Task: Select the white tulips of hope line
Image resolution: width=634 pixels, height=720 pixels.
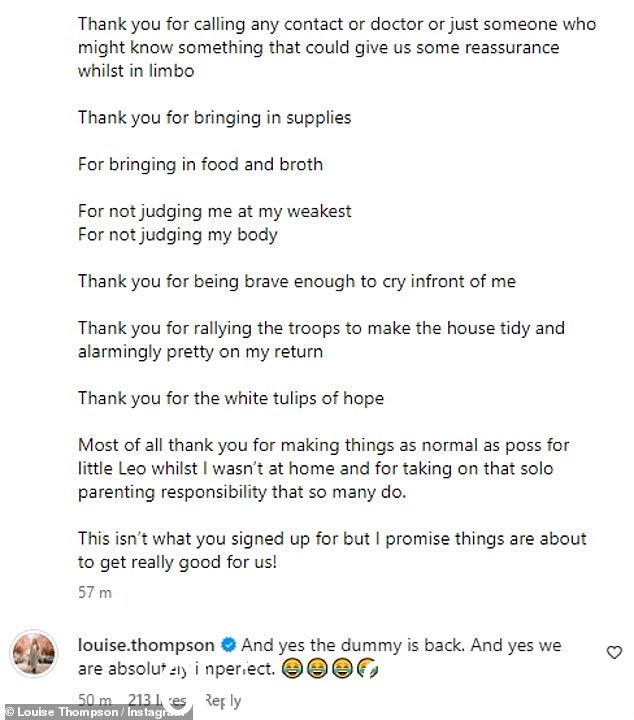Action: point(231,398)
